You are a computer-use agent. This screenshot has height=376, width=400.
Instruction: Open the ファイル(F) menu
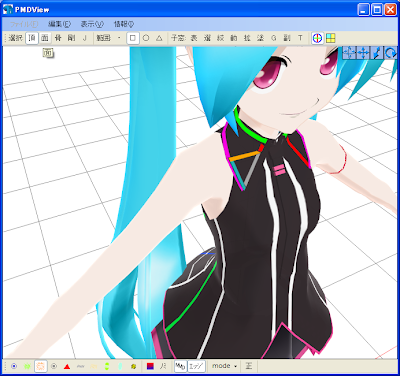coord(24,24)
